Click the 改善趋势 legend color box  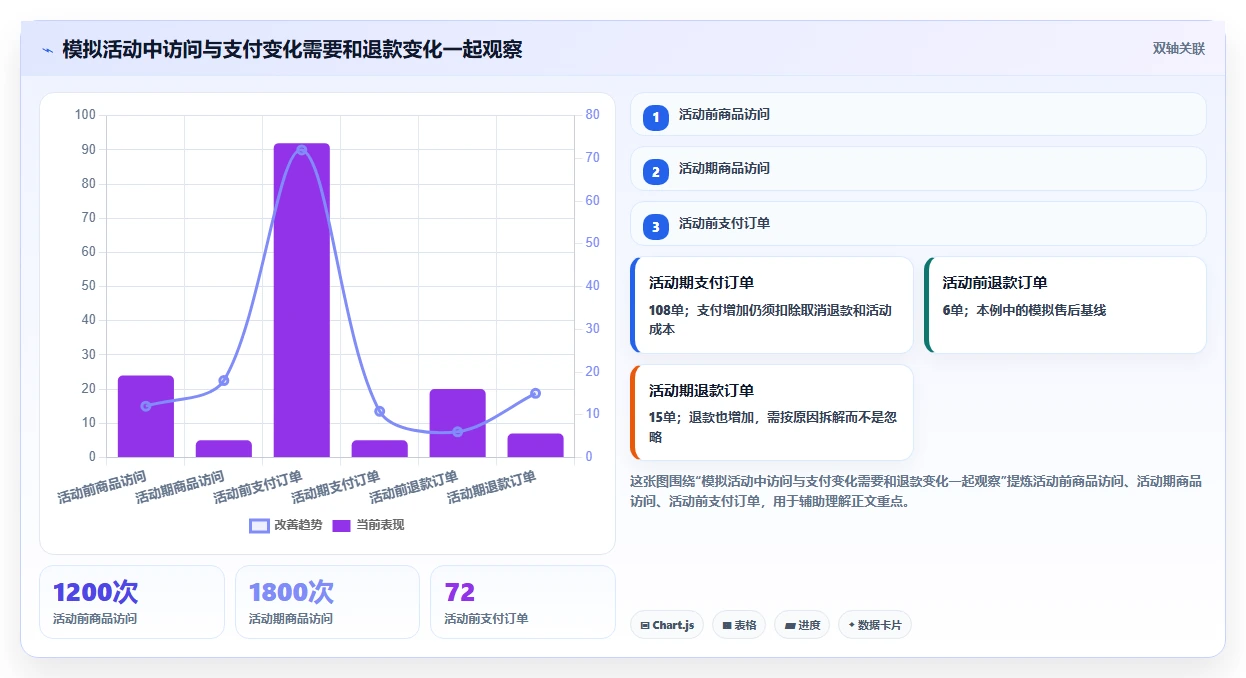(x=259, y=525)
